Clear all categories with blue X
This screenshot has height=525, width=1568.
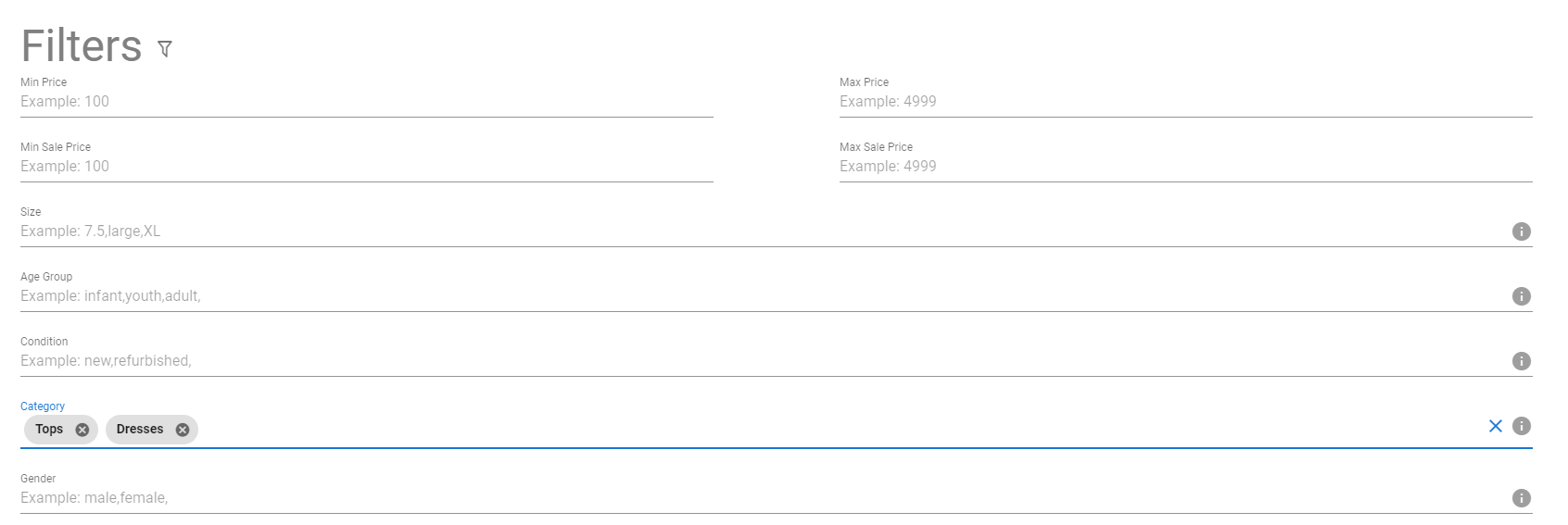point(1495,426)
